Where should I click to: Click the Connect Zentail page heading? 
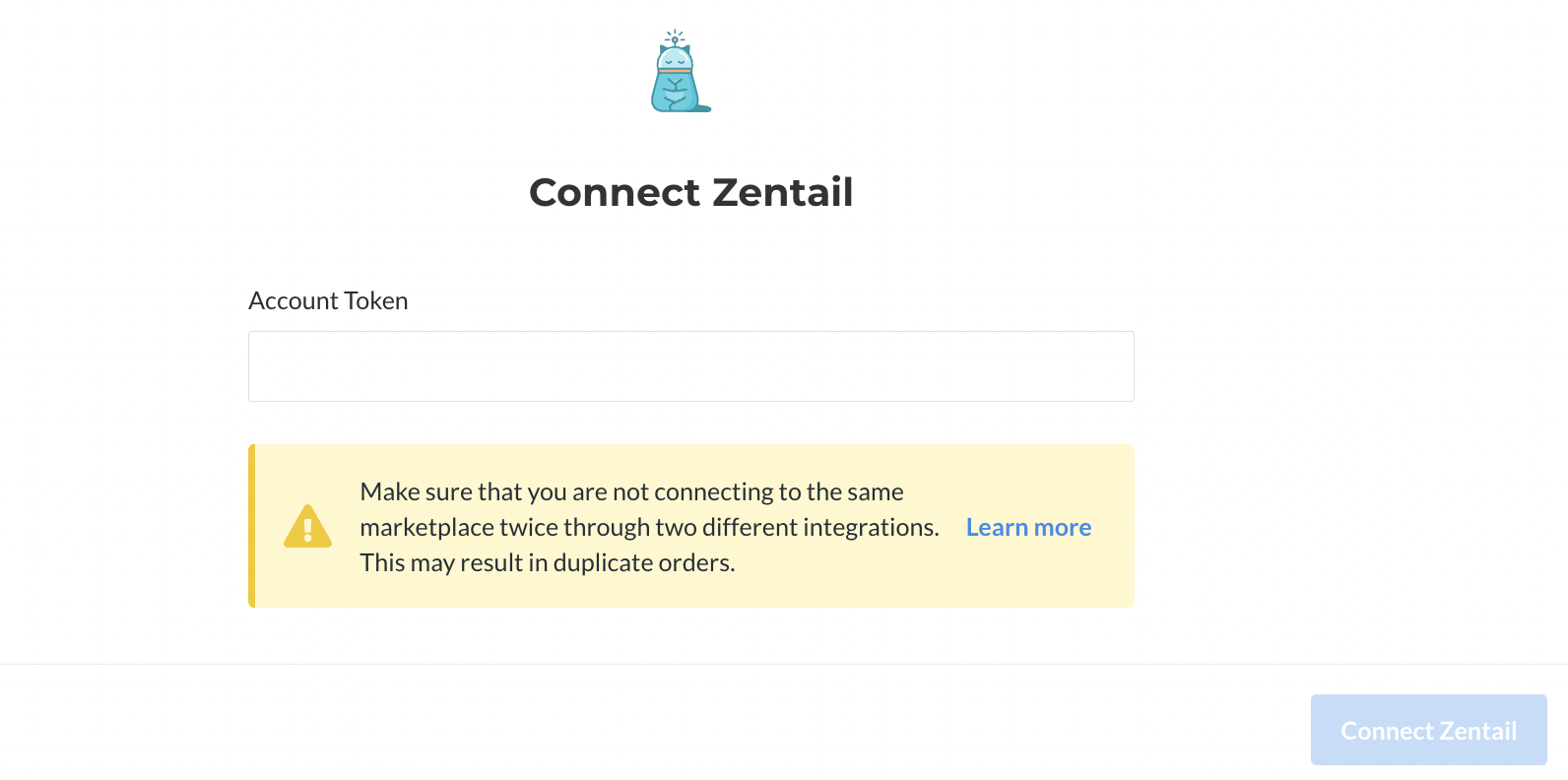691,192
